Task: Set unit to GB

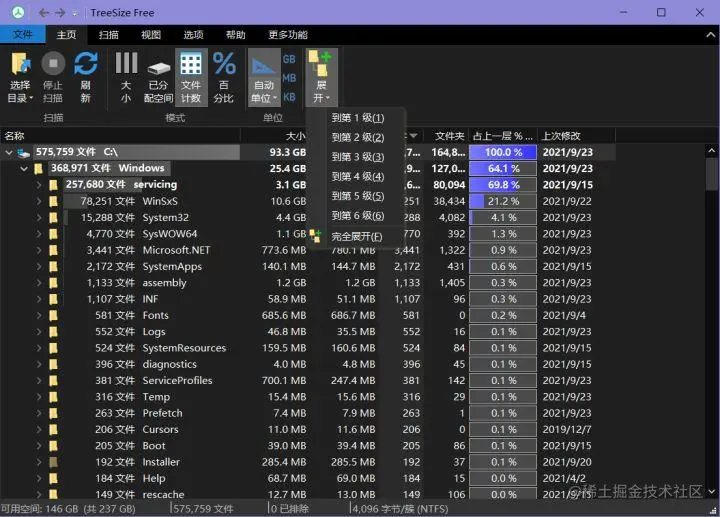Action: click(289, 59)
